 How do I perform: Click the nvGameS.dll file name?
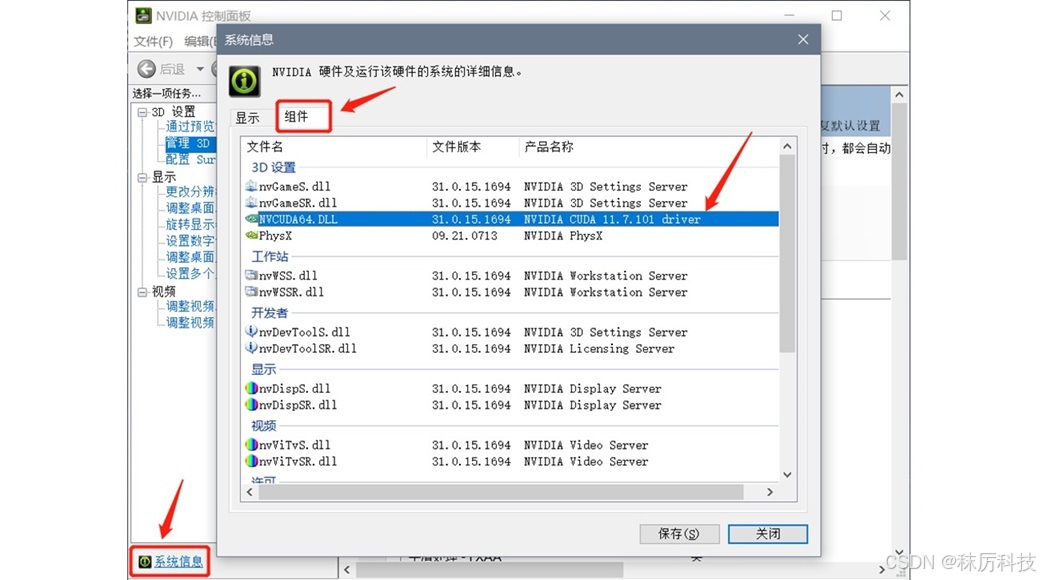click(294, 186)
